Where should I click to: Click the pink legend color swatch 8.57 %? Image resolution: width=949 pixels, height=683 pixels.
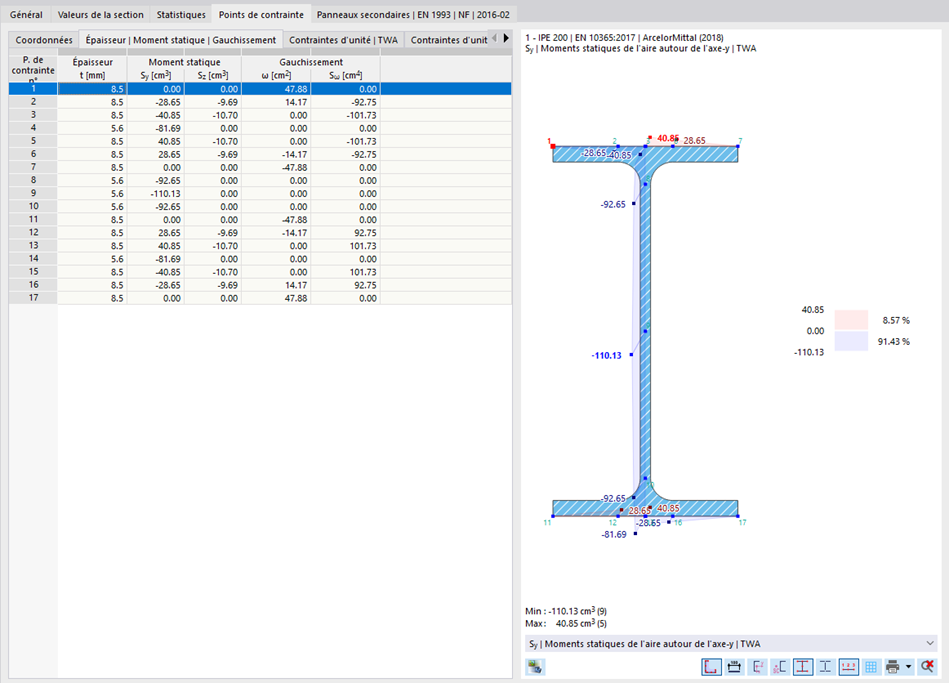pyautogui.click(x=851, y=320)
